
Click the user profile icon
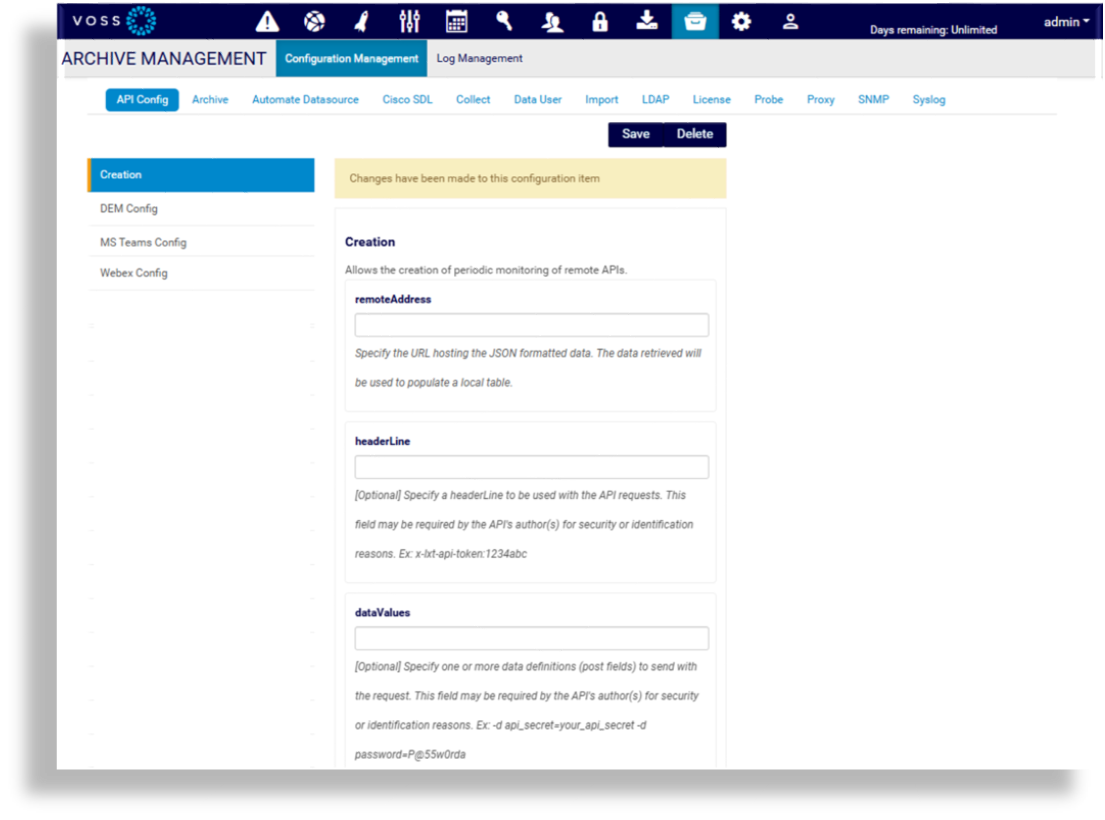(x=789, y=20)
